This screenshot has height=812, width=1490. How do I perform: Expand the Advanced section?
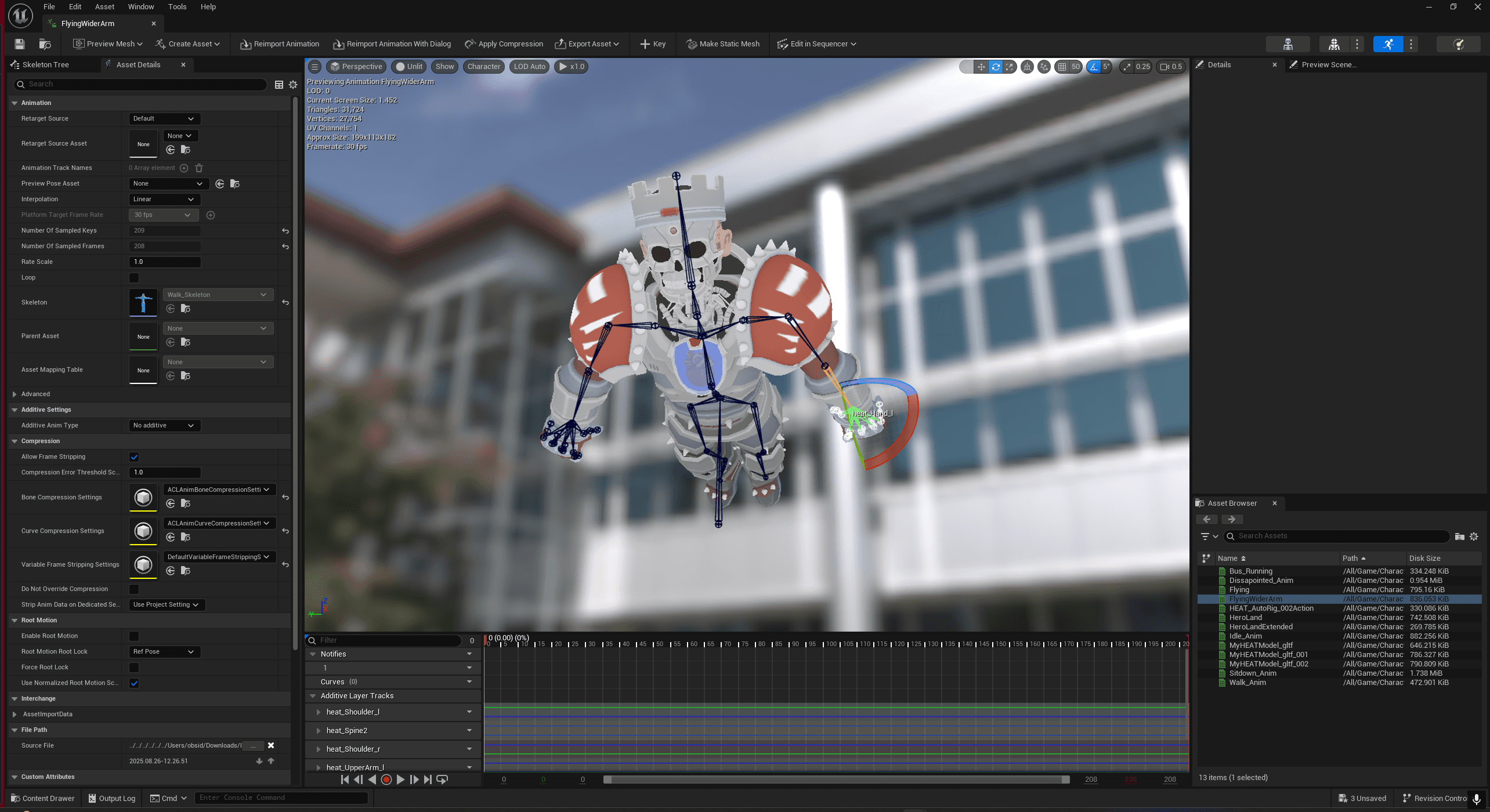[x=15, y=394]
